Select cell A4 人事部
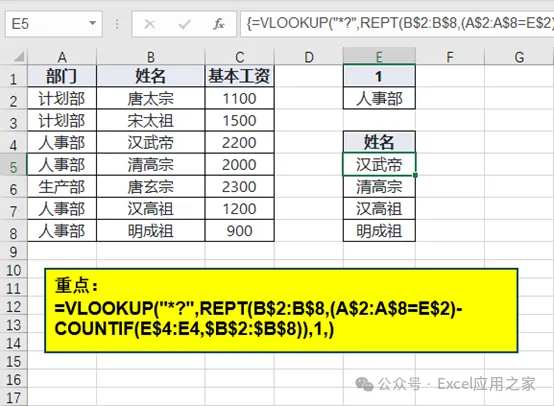Screen dimensions: 554x406 pos(62,143)
